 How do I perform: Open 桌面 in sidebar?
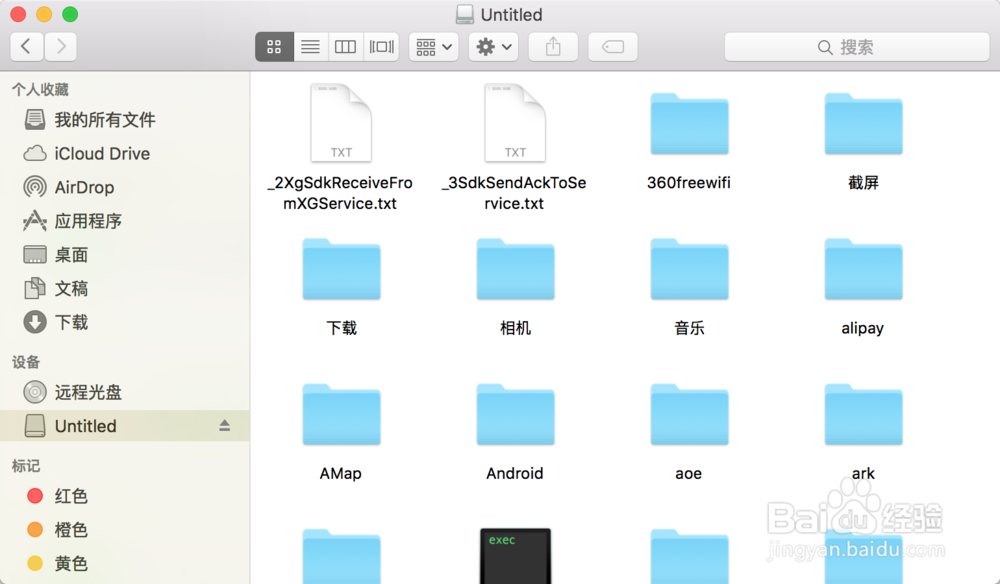[x=125, y=255]
